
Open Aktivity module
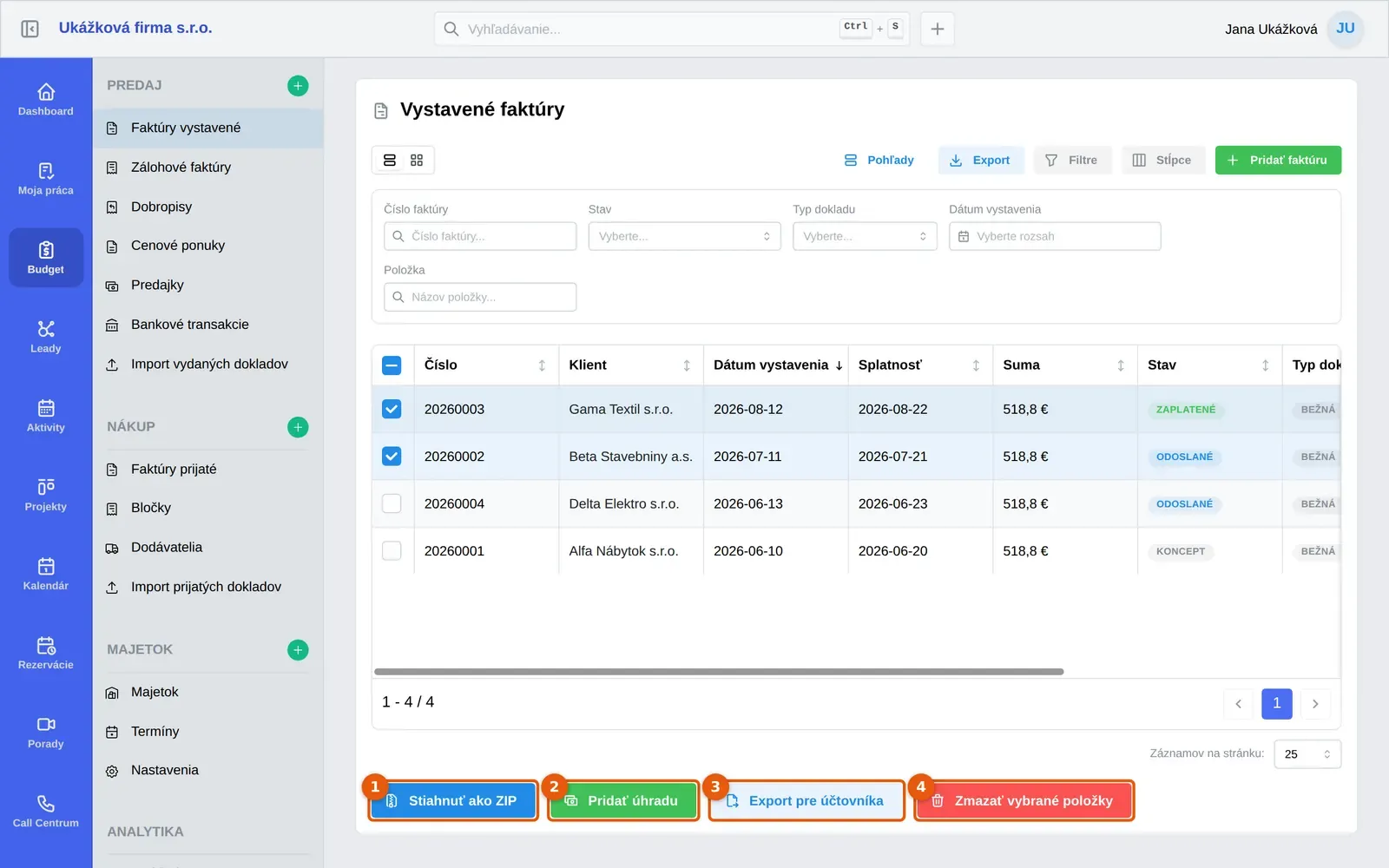(x=46, y=416)
